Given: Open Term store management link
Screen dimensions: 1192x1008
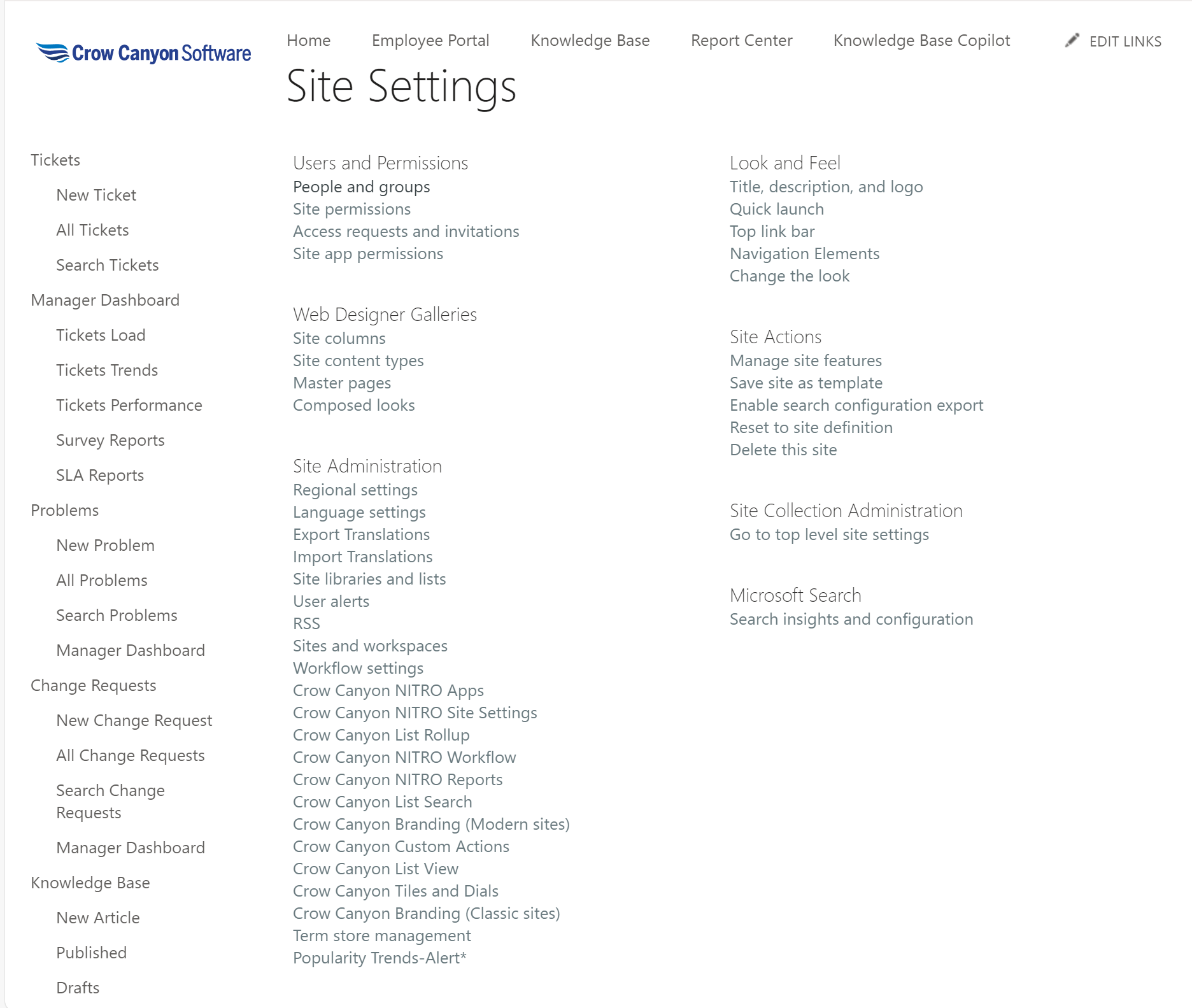Looking at the screenshot, I should pos(381,936).
